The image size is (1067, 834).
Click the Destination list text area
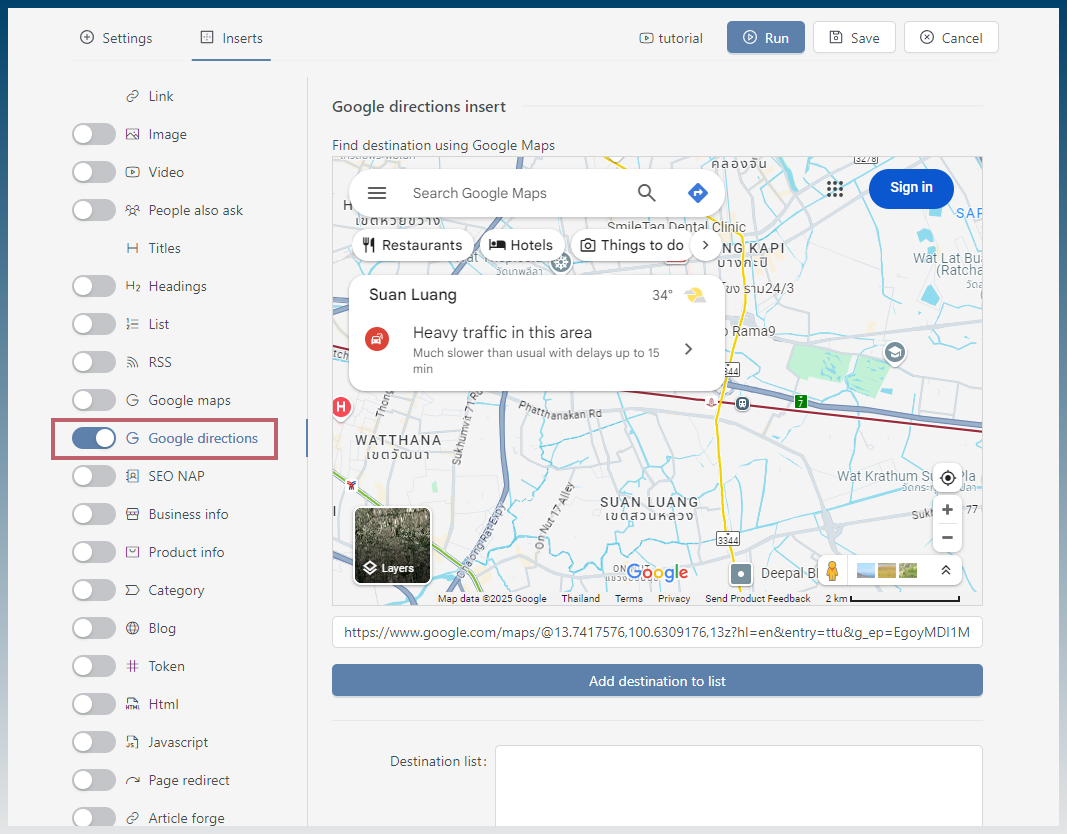pos(739,786)
